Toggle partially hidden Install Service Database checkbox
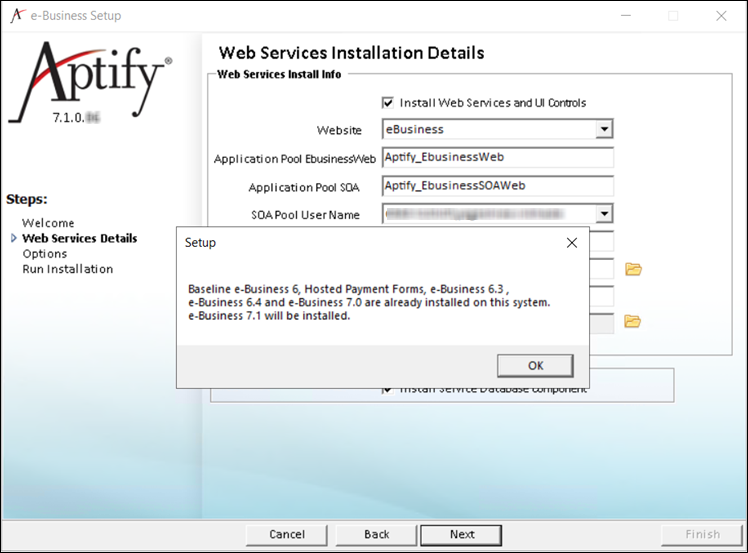 click(388, 391)
